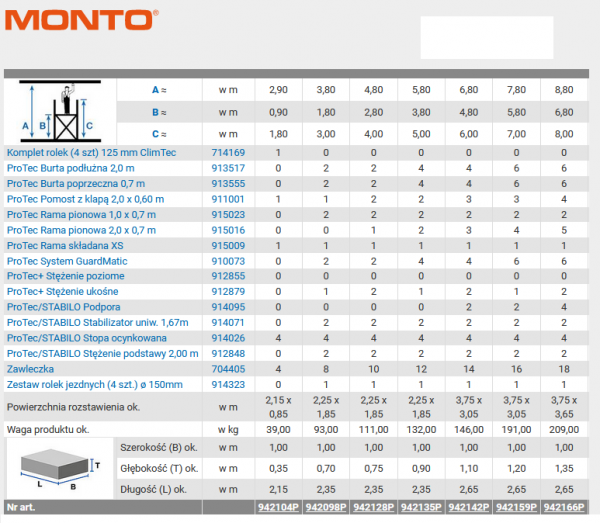Open ProTec Burta podłużna 2,0 m
This screenshot has height=523, width=600.
[71, 168]
